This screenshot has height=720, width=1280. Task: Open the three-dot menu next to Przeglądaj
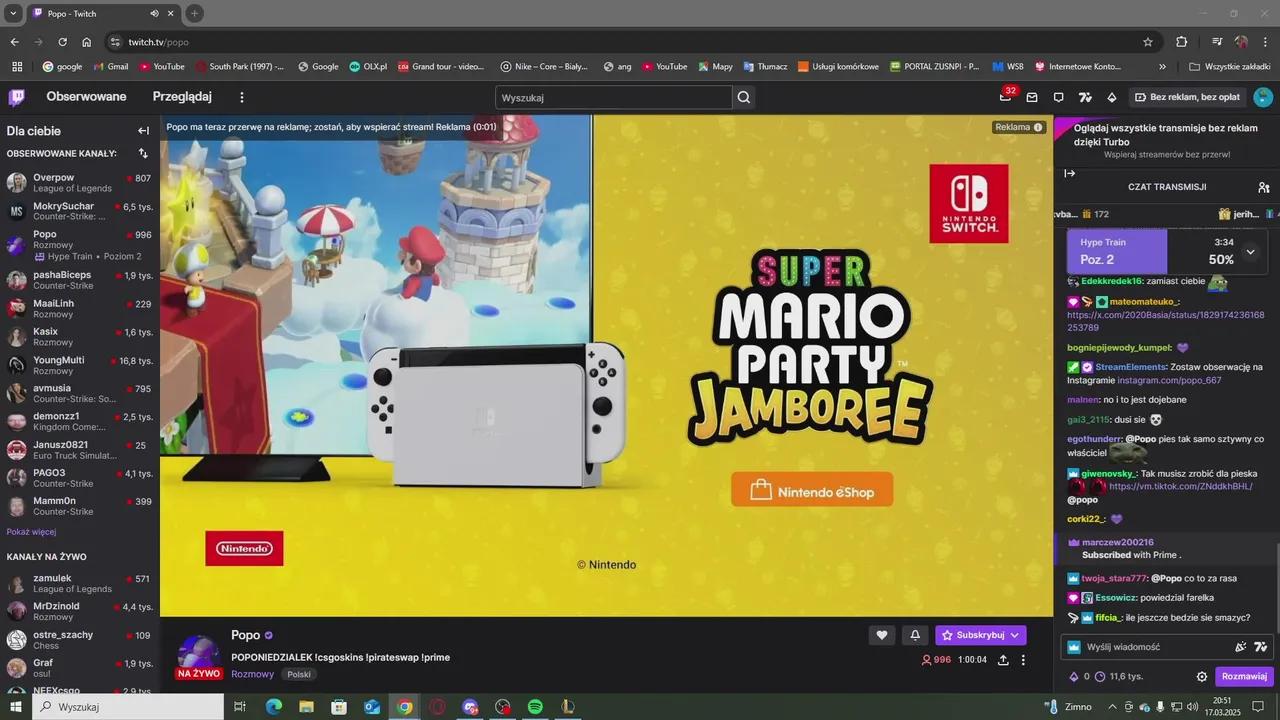[241, 97]
